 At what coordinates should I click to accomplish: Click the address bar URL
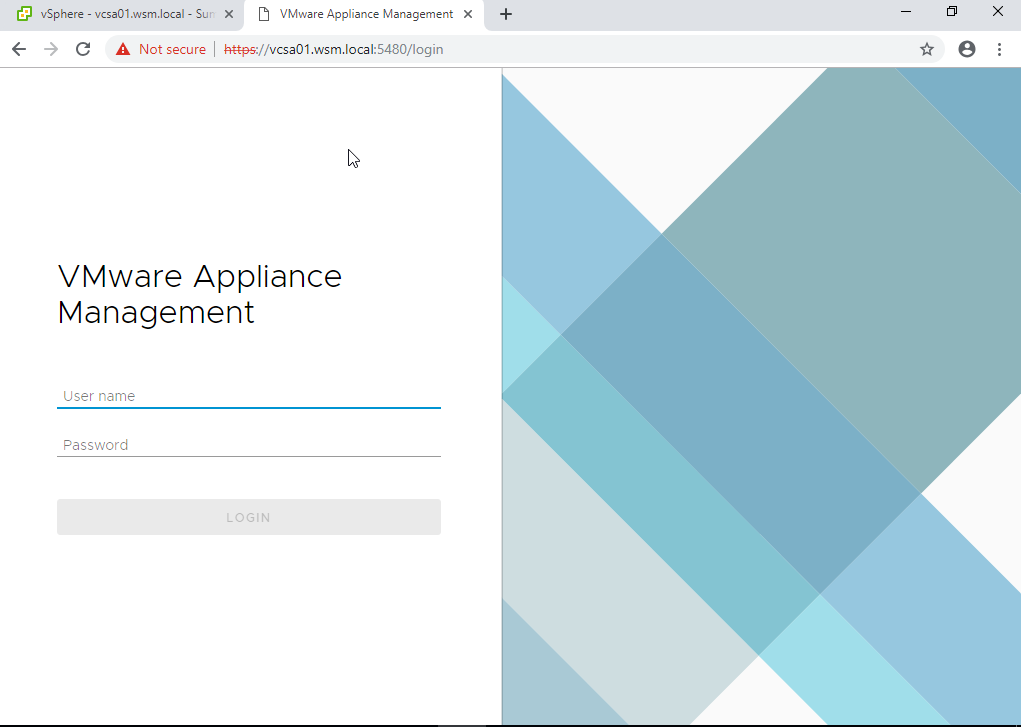[333, 50]
